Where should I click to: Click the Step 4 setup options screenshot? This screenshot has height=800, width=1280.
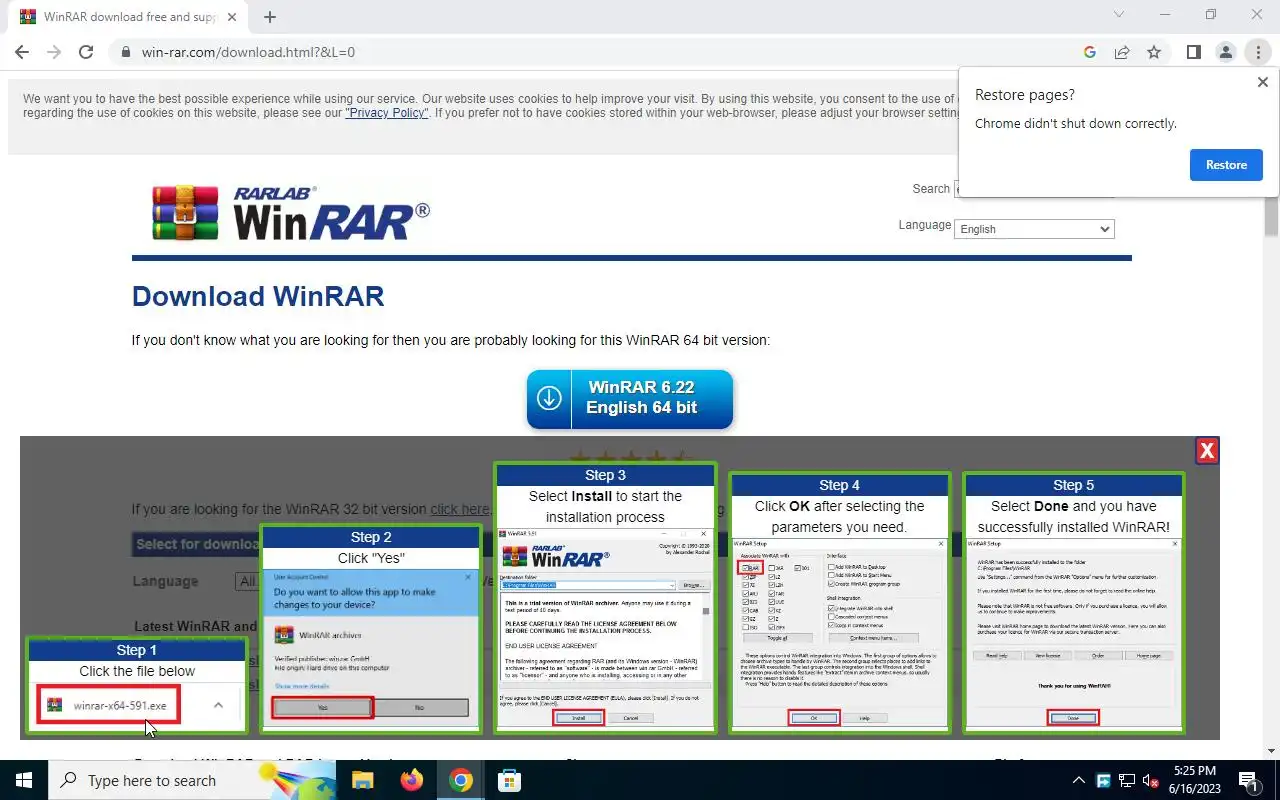839,633
